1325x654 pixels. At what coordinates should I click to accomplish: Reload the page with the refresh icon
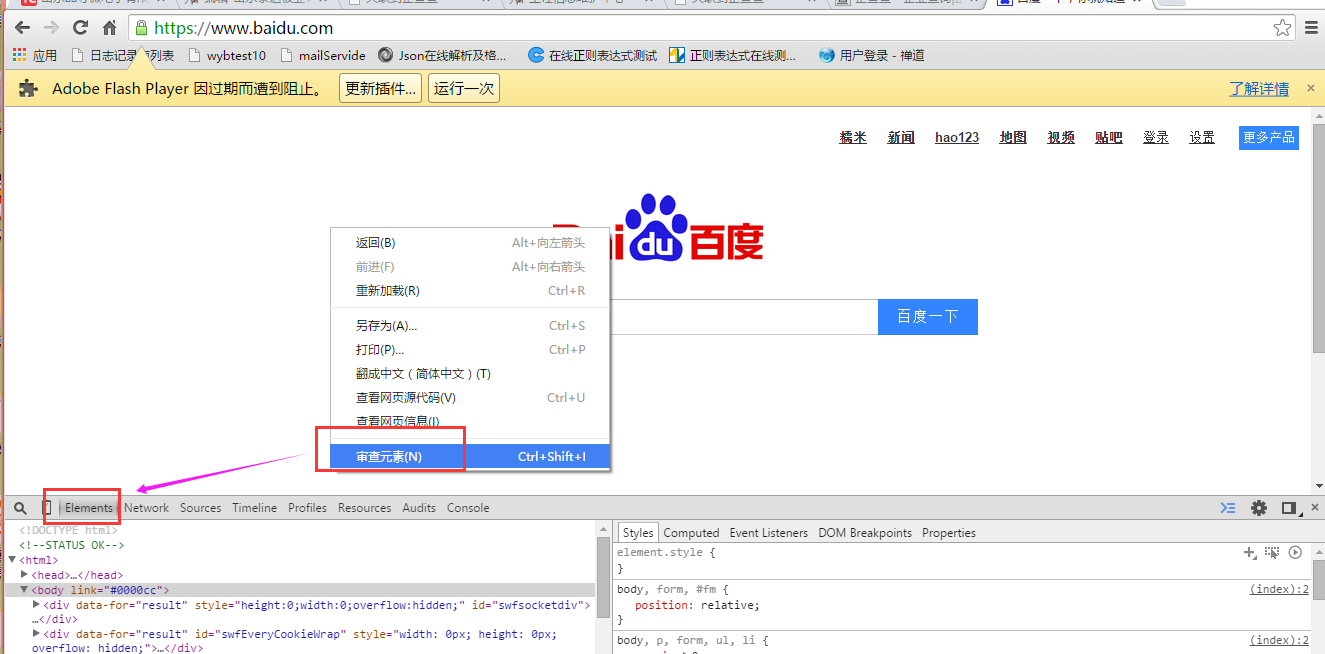click(80, 28)
